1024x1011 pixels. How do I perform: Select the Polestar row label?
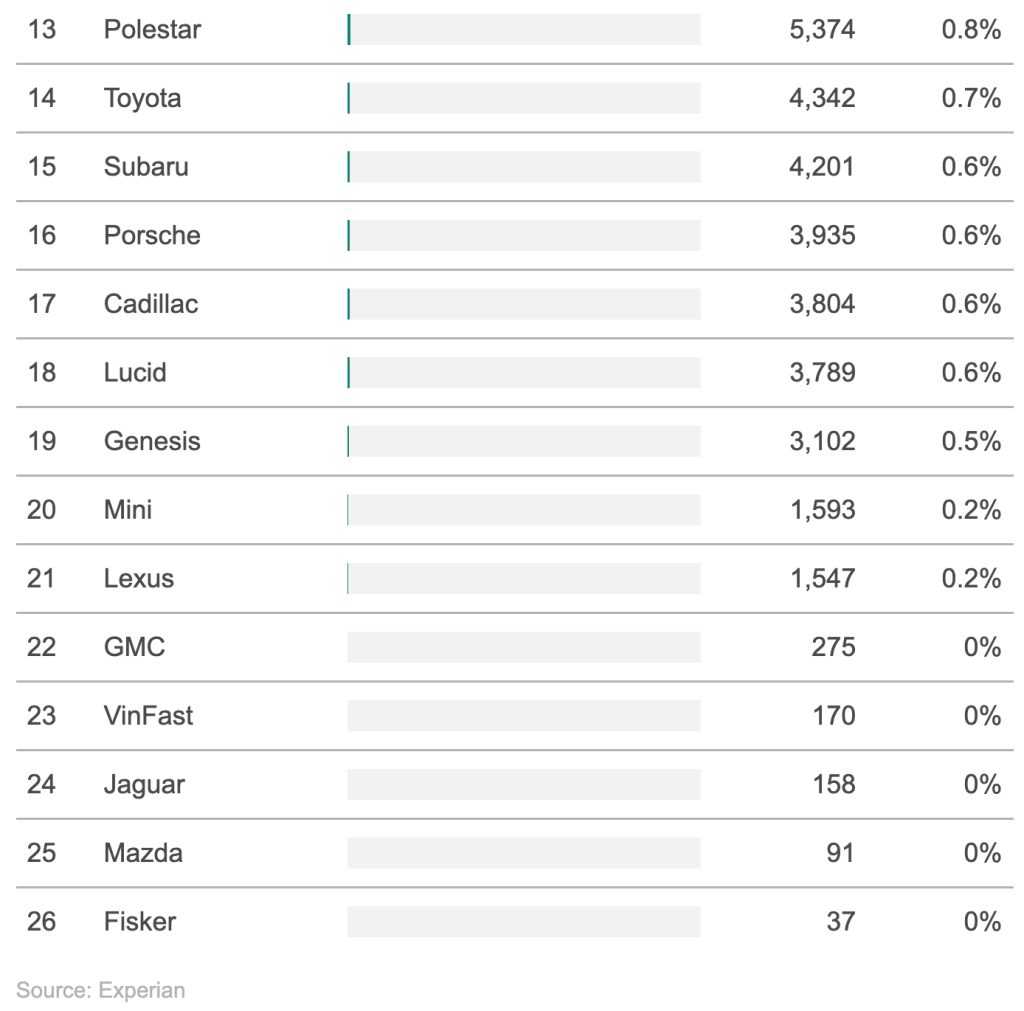[152, 30]
